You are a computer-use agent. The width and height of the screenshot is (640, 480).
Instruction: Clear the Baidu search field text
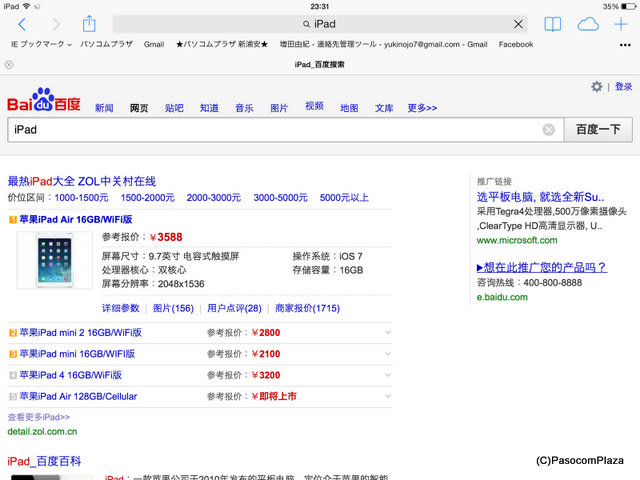[x=549, y=130]
